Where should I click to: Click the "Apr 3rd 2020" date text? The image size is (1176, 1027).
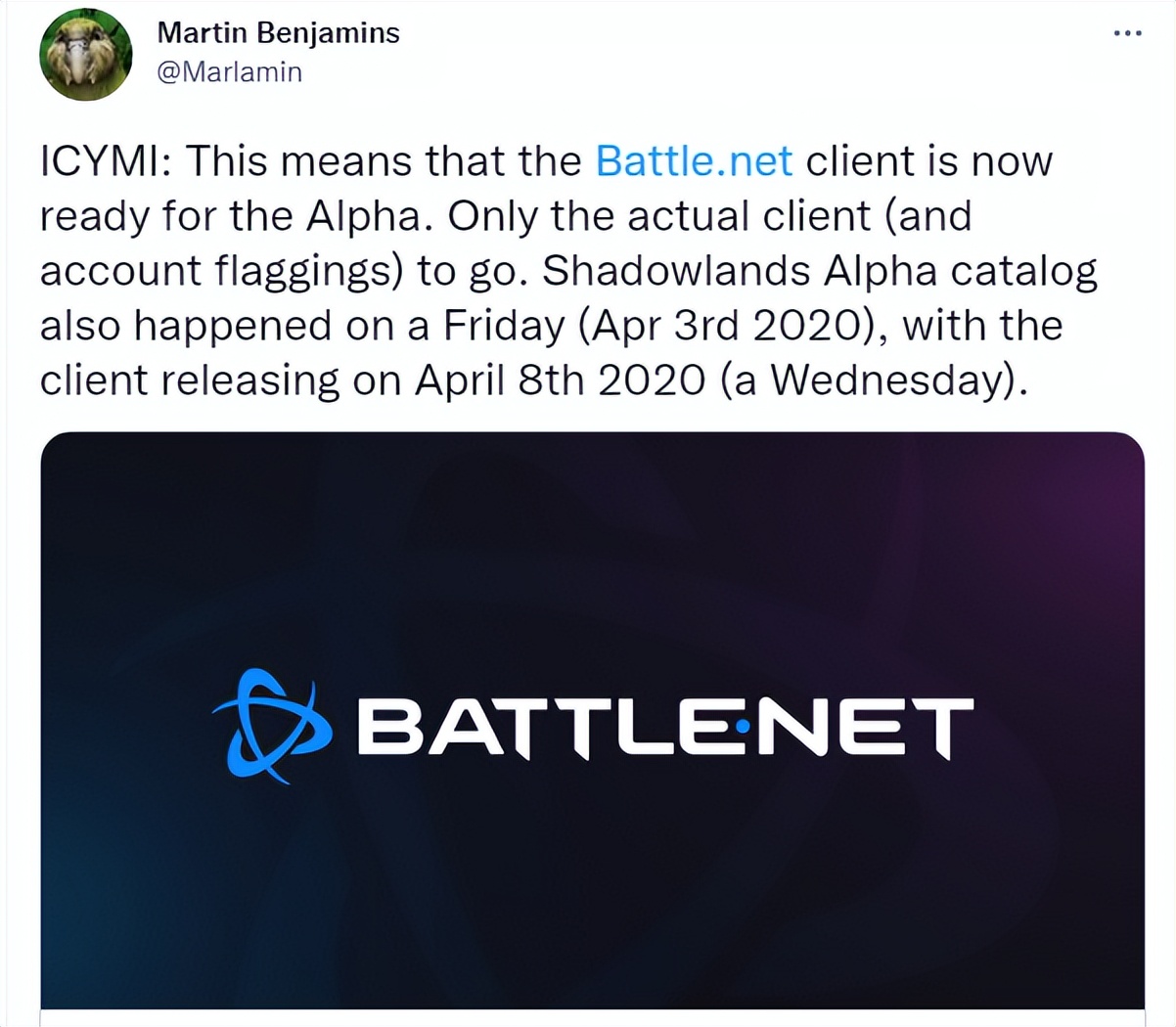[724, 326]
